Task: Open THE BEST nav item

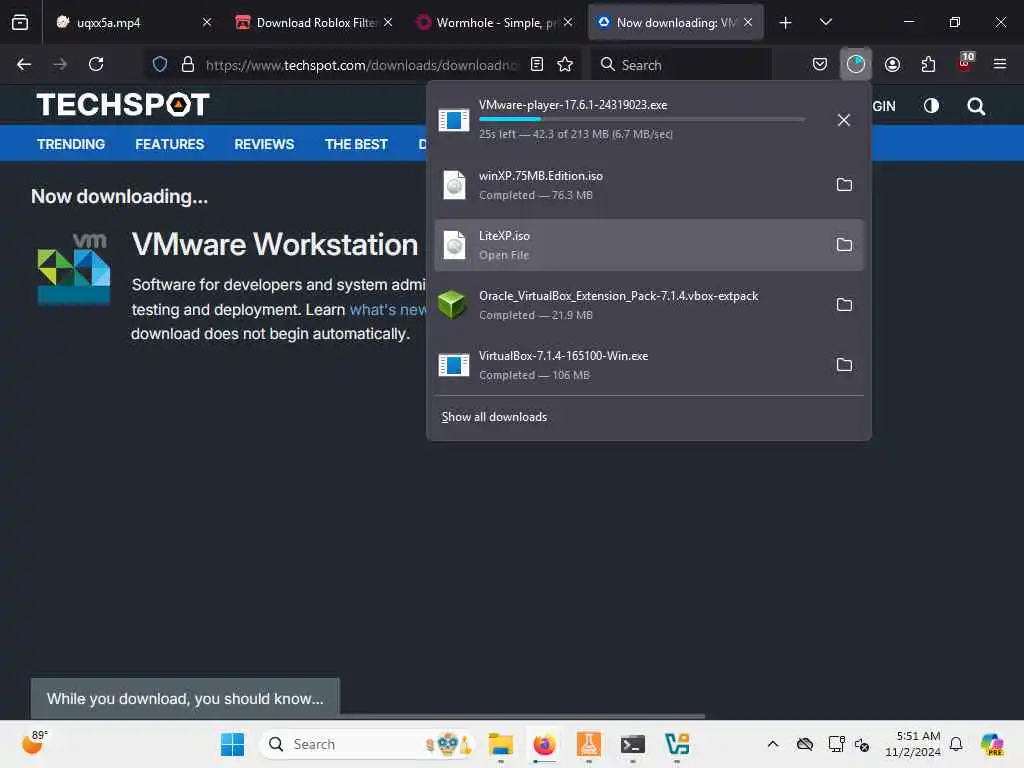Action: click(x=356, y=144)
